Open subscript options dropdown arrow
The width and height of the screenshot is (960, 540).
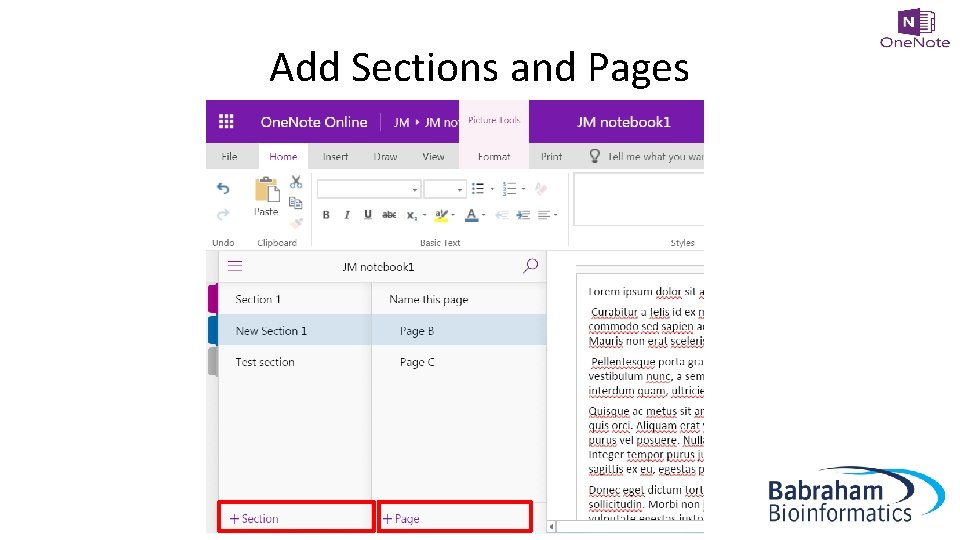[424, 215]
